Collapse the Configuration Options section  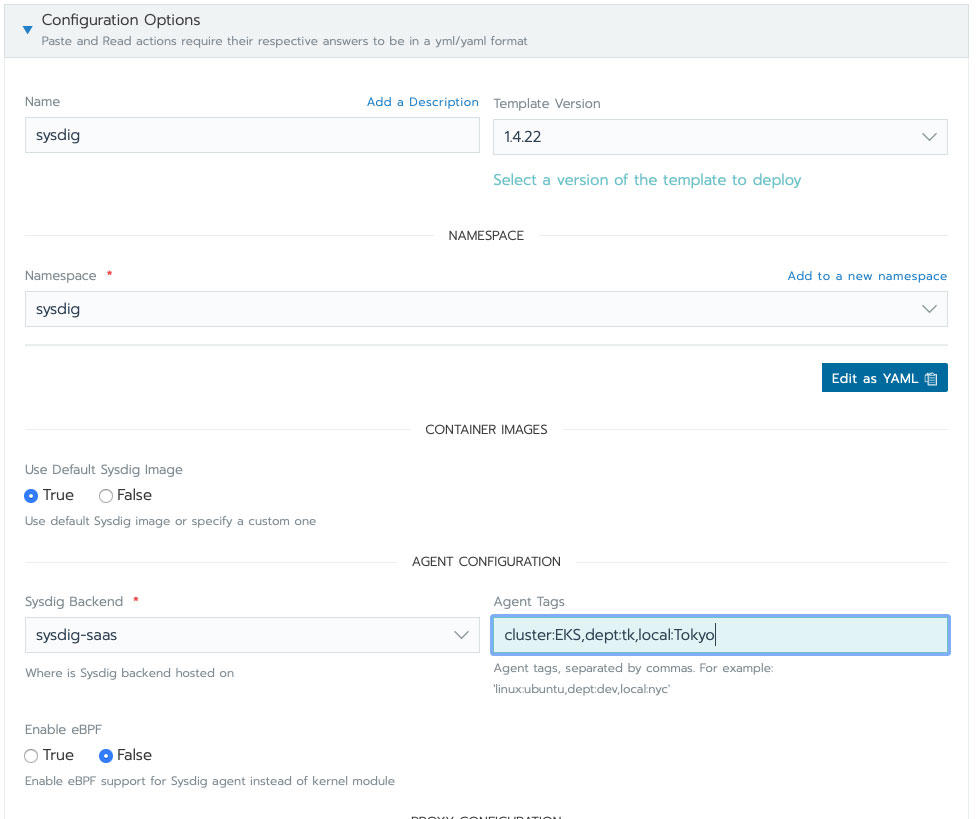coord(27,29)
